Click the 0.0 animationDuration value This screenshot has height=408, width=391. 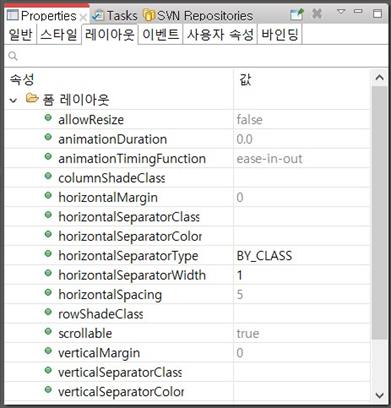tap(244, 139)
